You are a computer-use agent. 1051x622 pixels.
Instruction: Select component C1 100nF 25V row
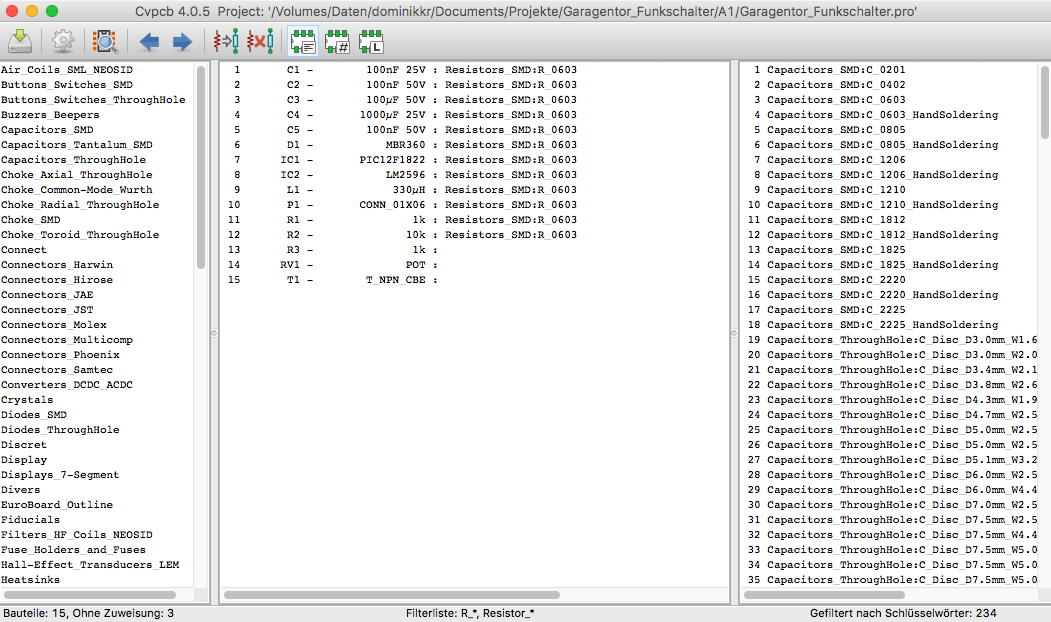tap(402, 70)
